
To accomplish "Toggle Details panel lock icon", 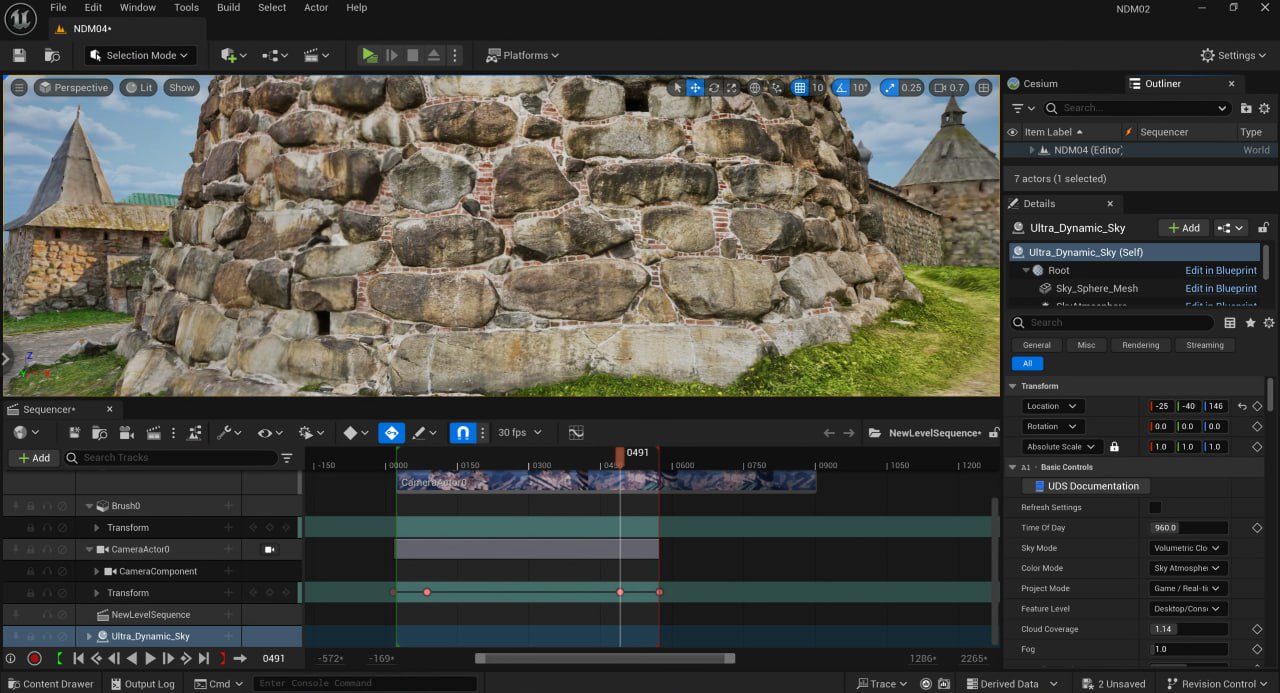I will (x=1263, y=228).
